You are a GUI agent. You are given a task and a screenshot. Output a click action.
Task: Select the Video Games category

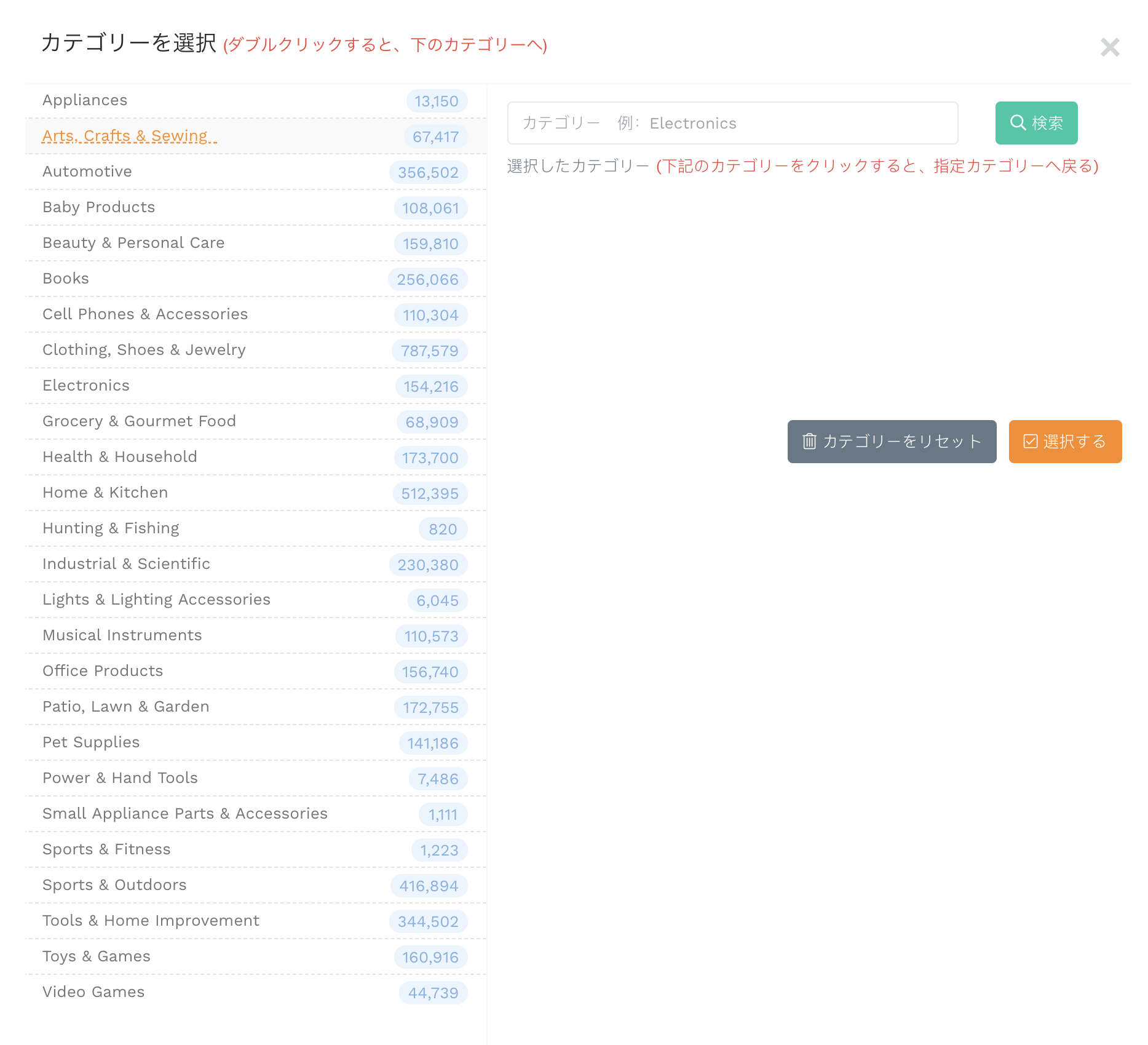(x=256, y=993)
